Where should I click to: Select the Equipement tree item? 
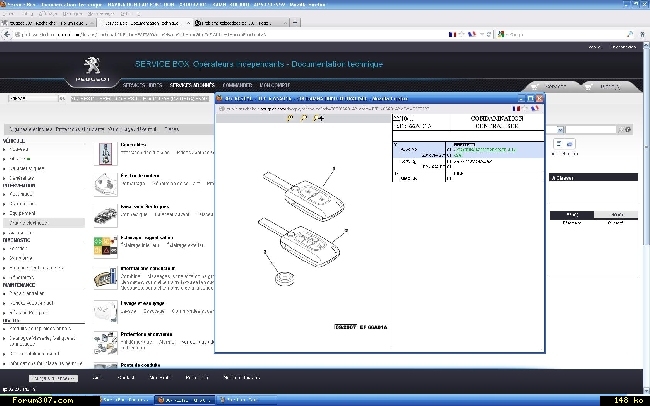point(22,214)
